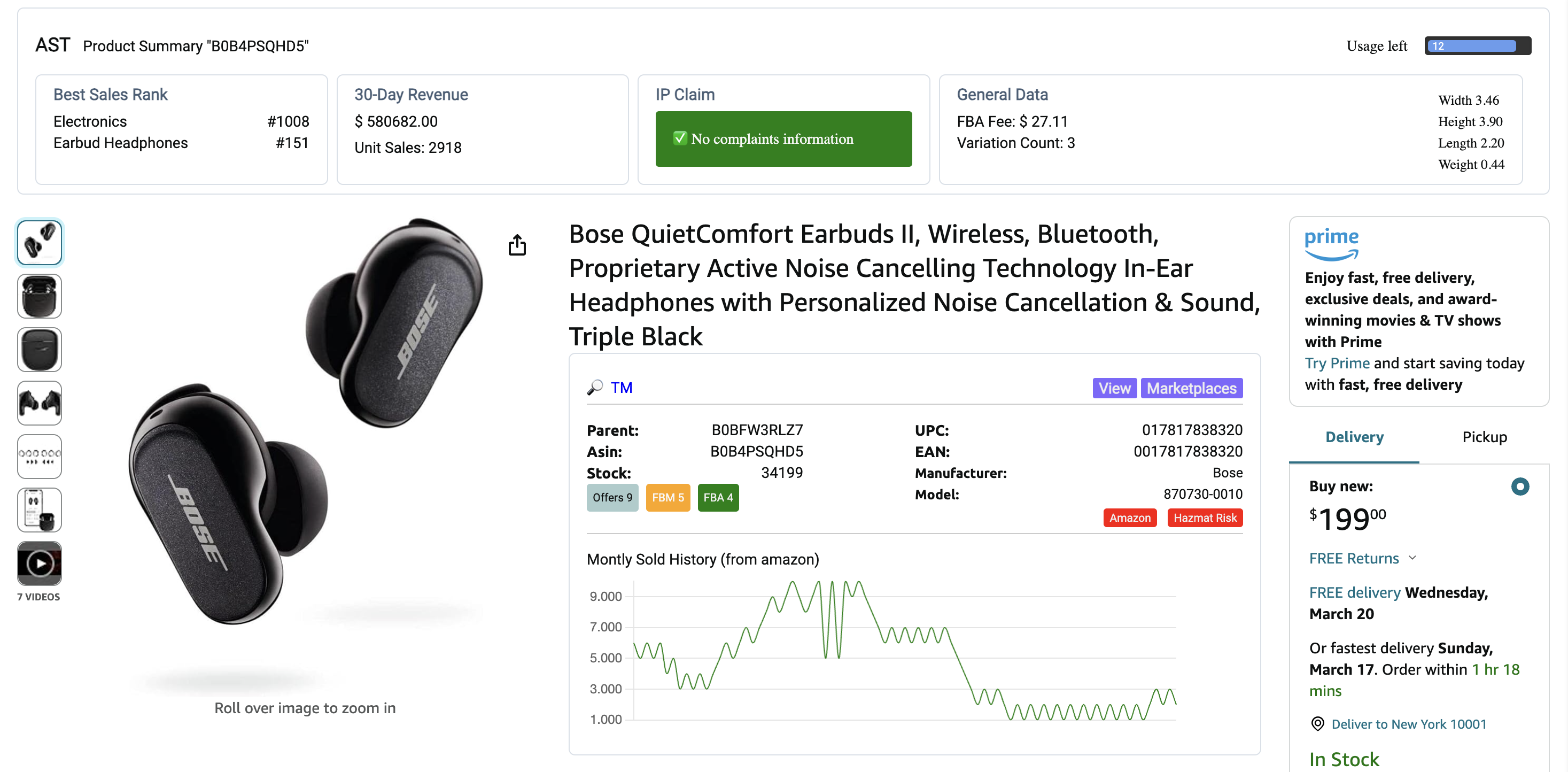Click Deliver to New York 10001
Image resolution: width=1568 pixels, height=772 pixels.
[x=1409, y=723]
